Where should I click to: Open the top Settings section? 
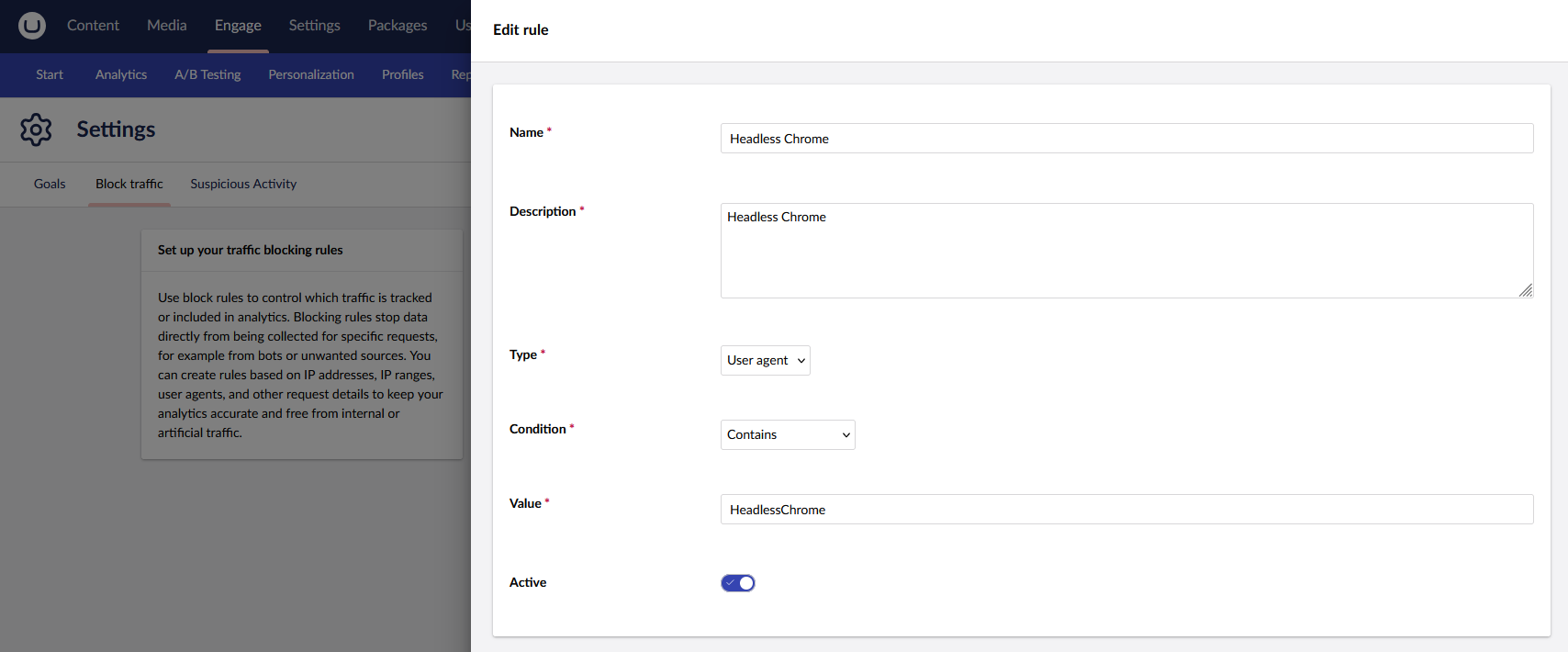point(314,26)
